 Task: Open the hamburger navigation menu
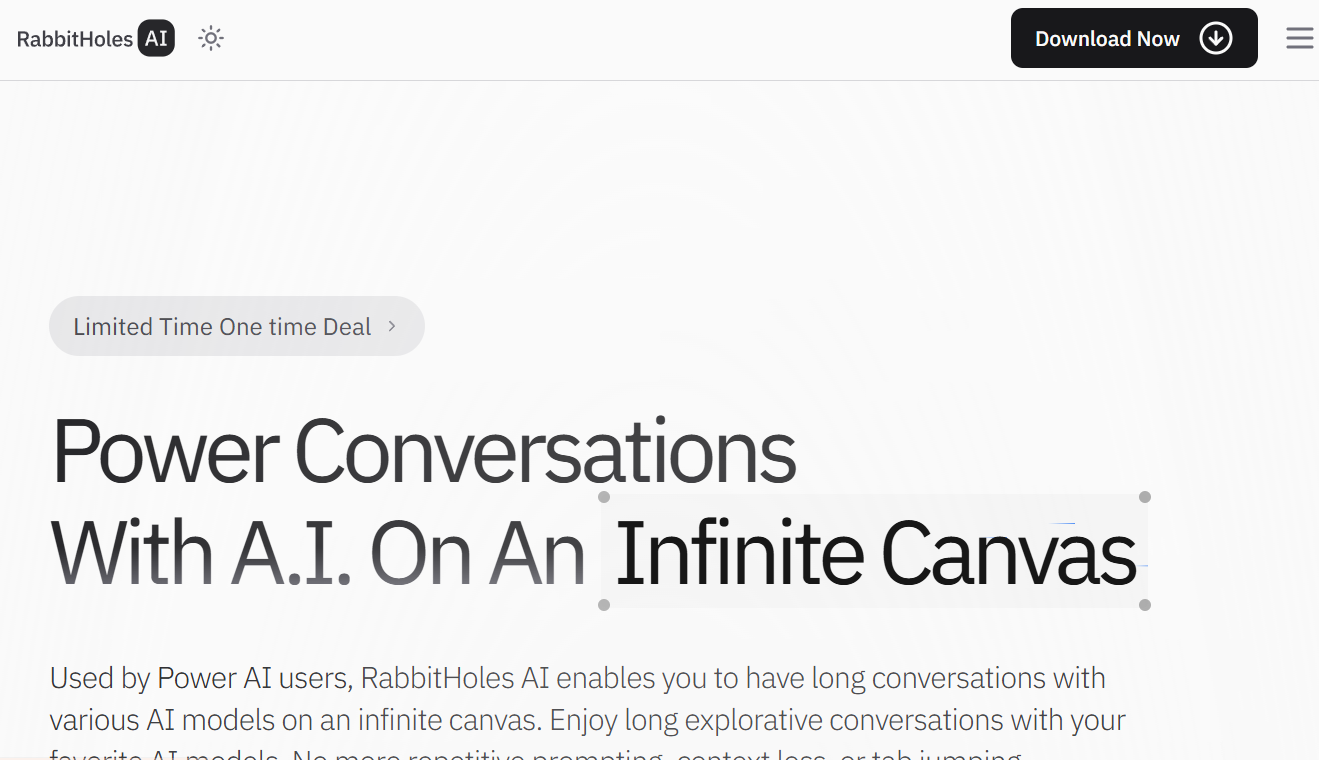click(1299, 38)
